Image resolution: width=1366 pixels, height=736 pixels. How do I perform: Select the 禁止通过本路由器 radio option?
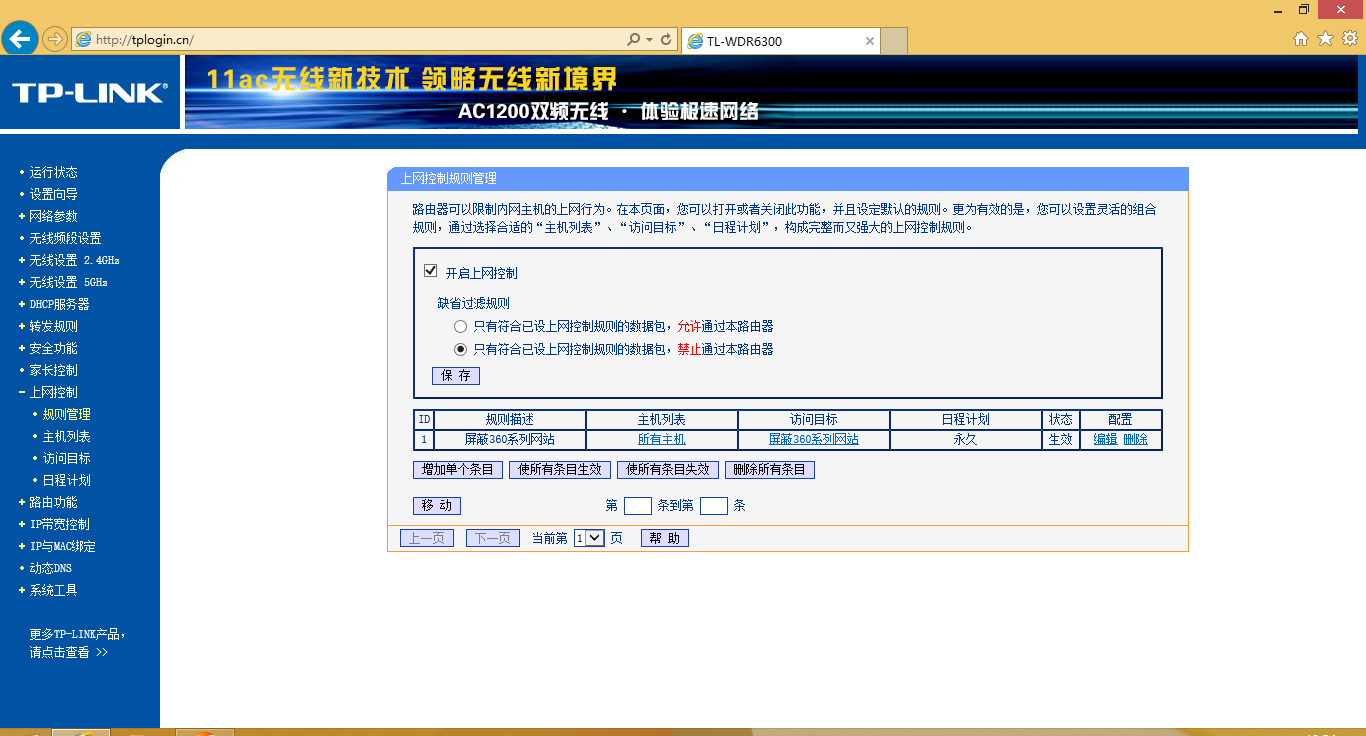(x=460, y=350)
